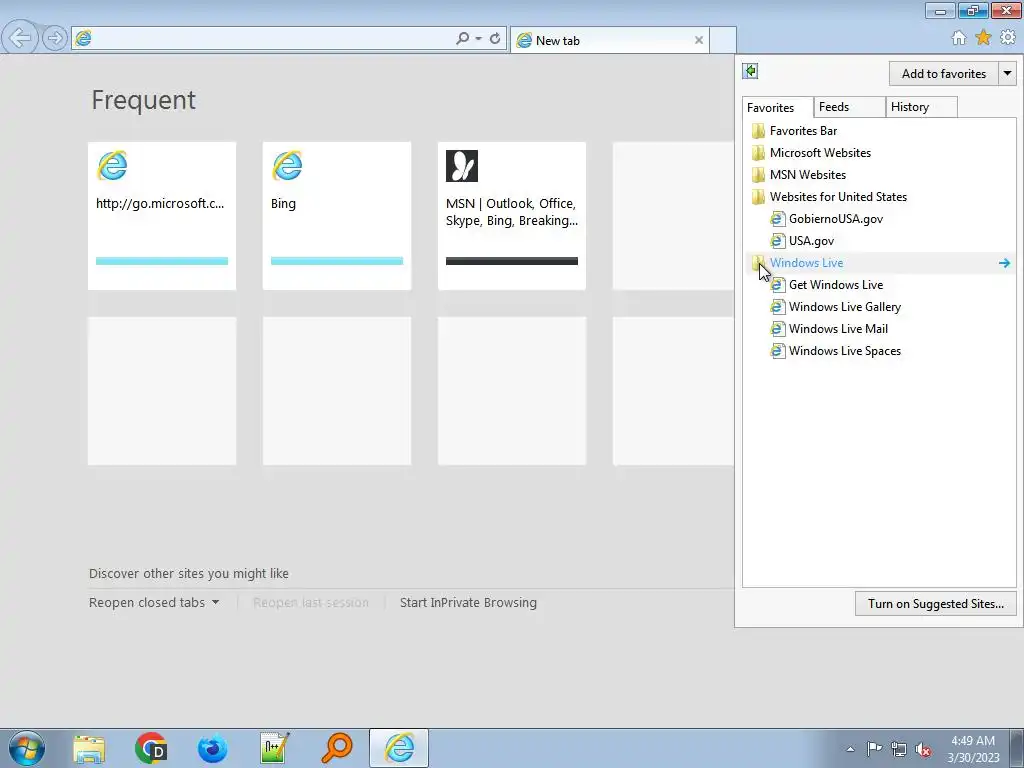This screenshot has height=768, width=1024.
Task: Show hidden system tray icons arrow
Action: (850, 749)
